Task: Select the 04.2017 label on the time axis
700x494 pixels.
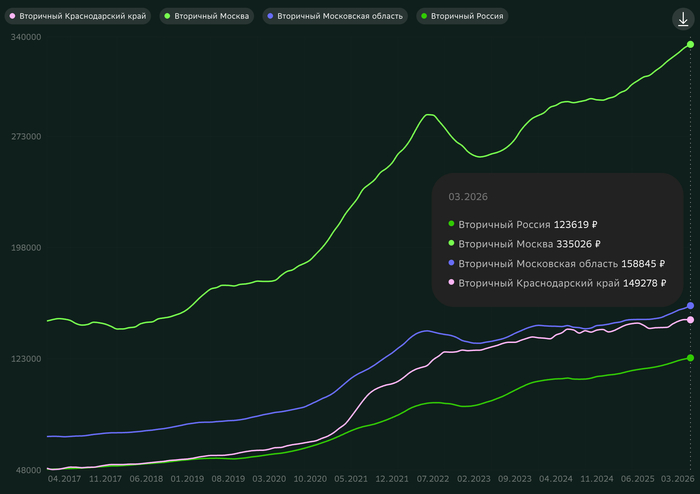Action: pyautogui.click(x=64, y=479)
